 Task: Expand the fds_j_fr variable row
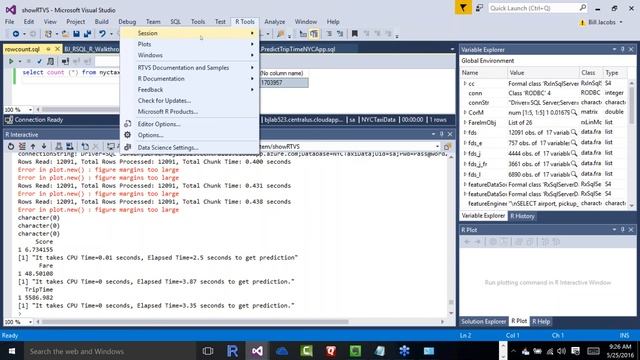click(465, 164)
